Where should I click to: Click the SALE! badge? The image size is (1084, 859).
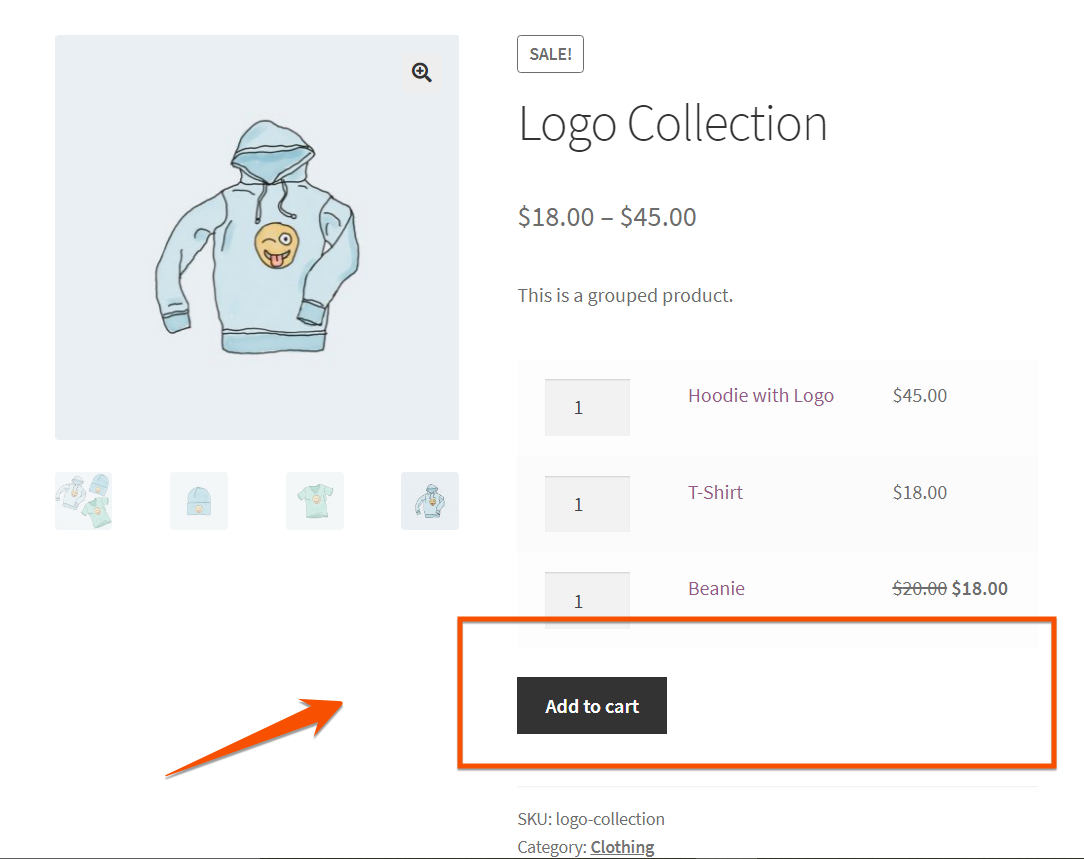pyautogui.click(x=550, y=54)
